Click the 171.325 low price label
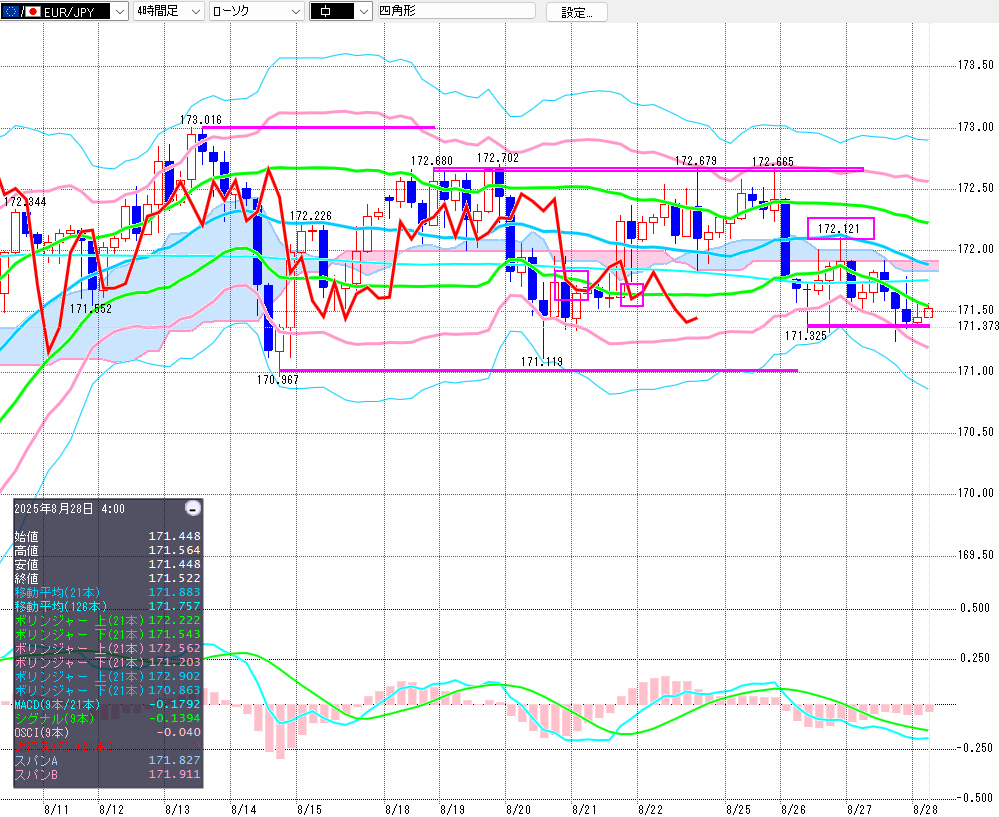This screenshot has height=817, width=999. click(805, 336)
